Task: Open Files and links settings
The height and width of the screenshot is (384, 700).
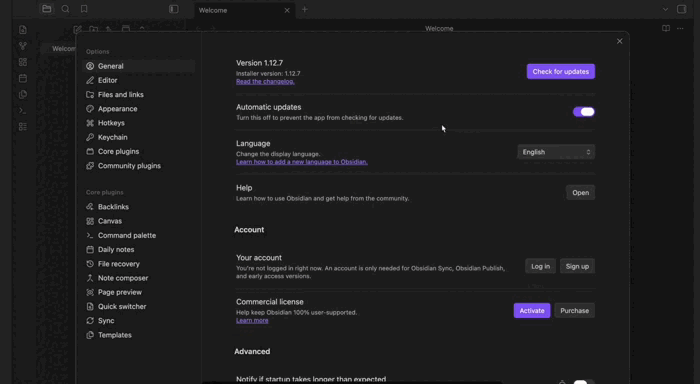Action: pos(138,95)
